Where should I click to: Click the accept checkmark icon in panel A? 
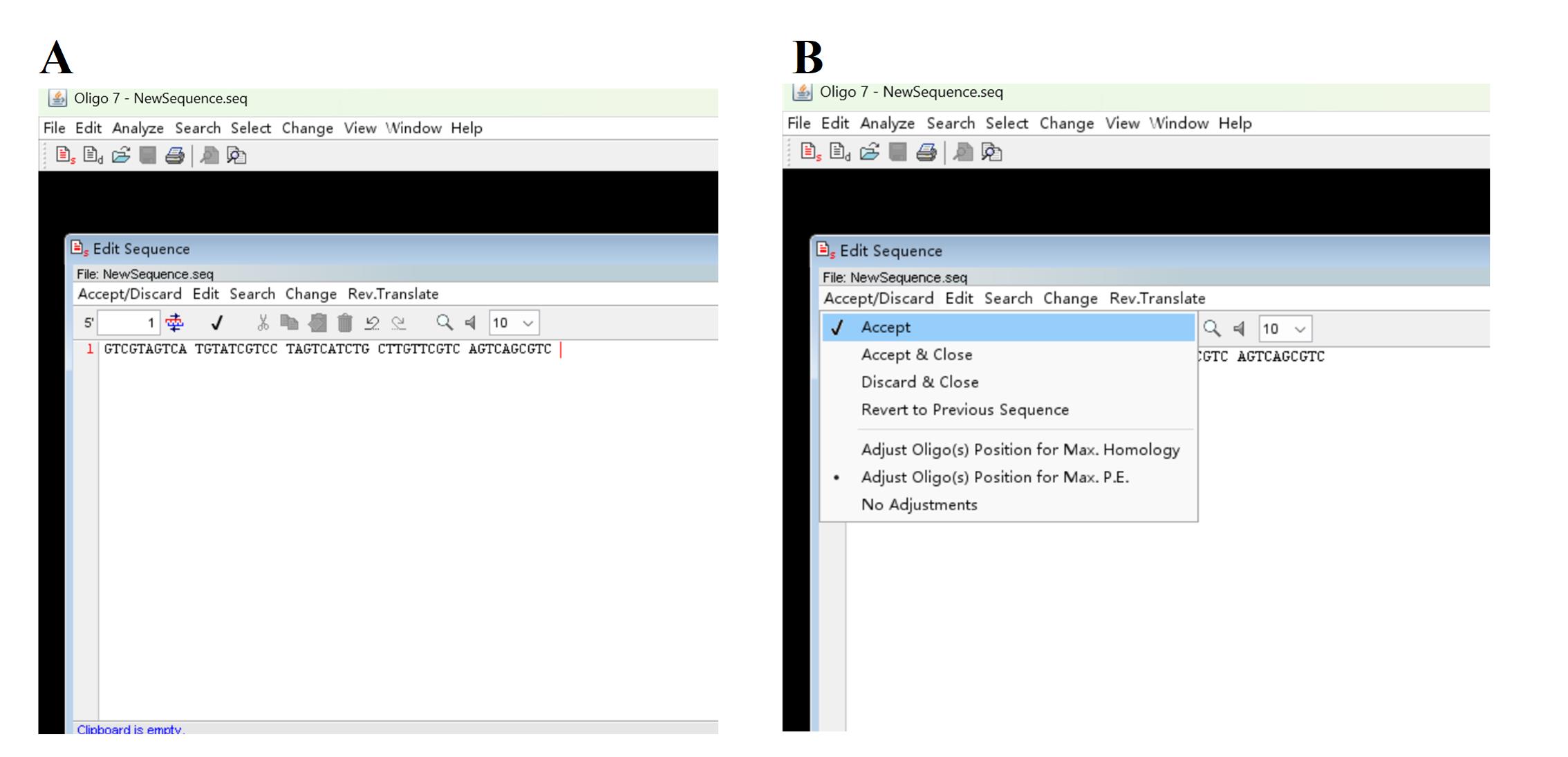(x=216, y=323)
